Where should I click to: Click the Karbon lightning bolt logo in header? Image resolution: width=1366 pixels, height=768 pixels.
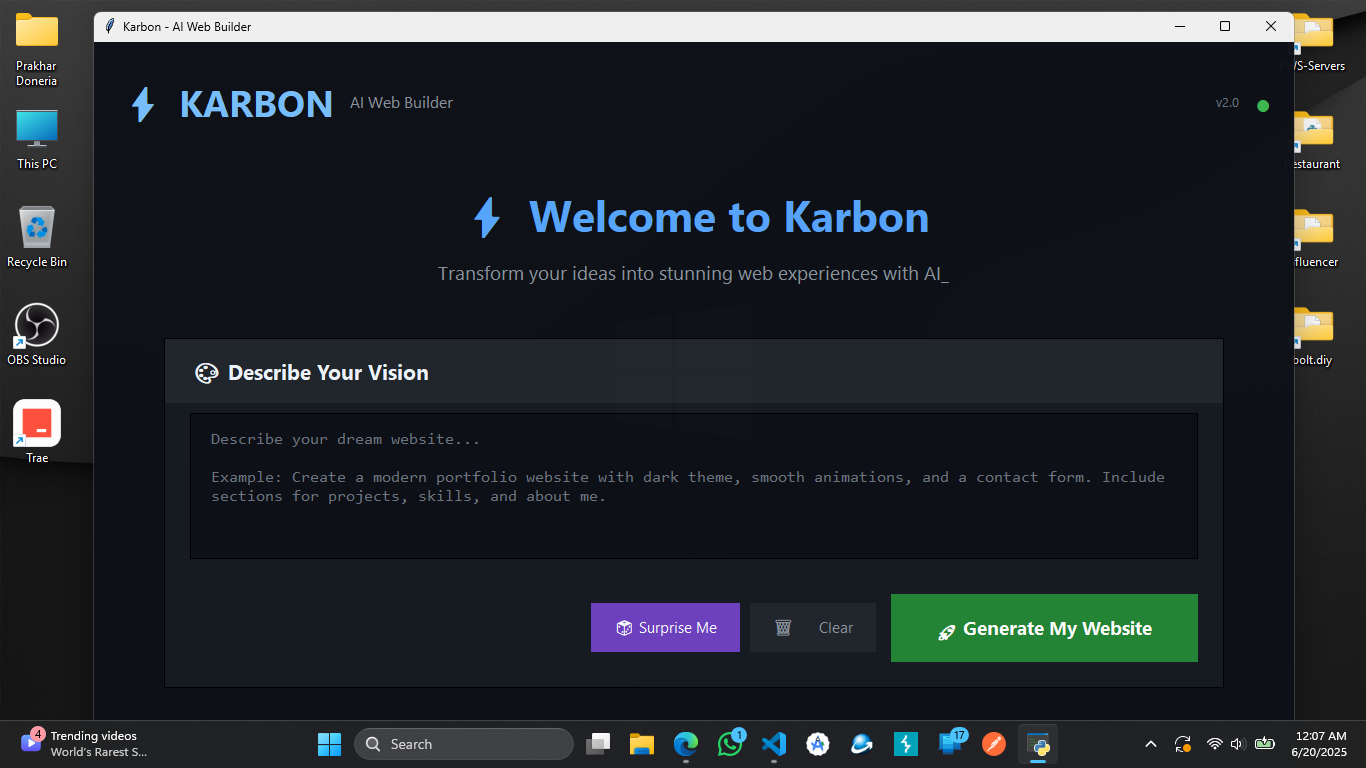(144, 104)
